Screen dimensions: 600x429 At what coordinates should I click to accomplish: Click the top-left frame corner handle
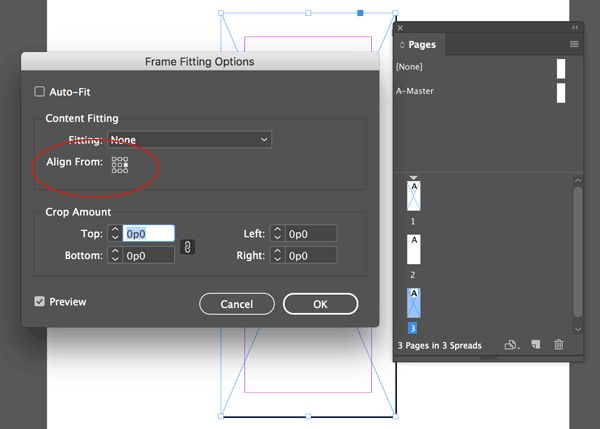coord(221,13)
